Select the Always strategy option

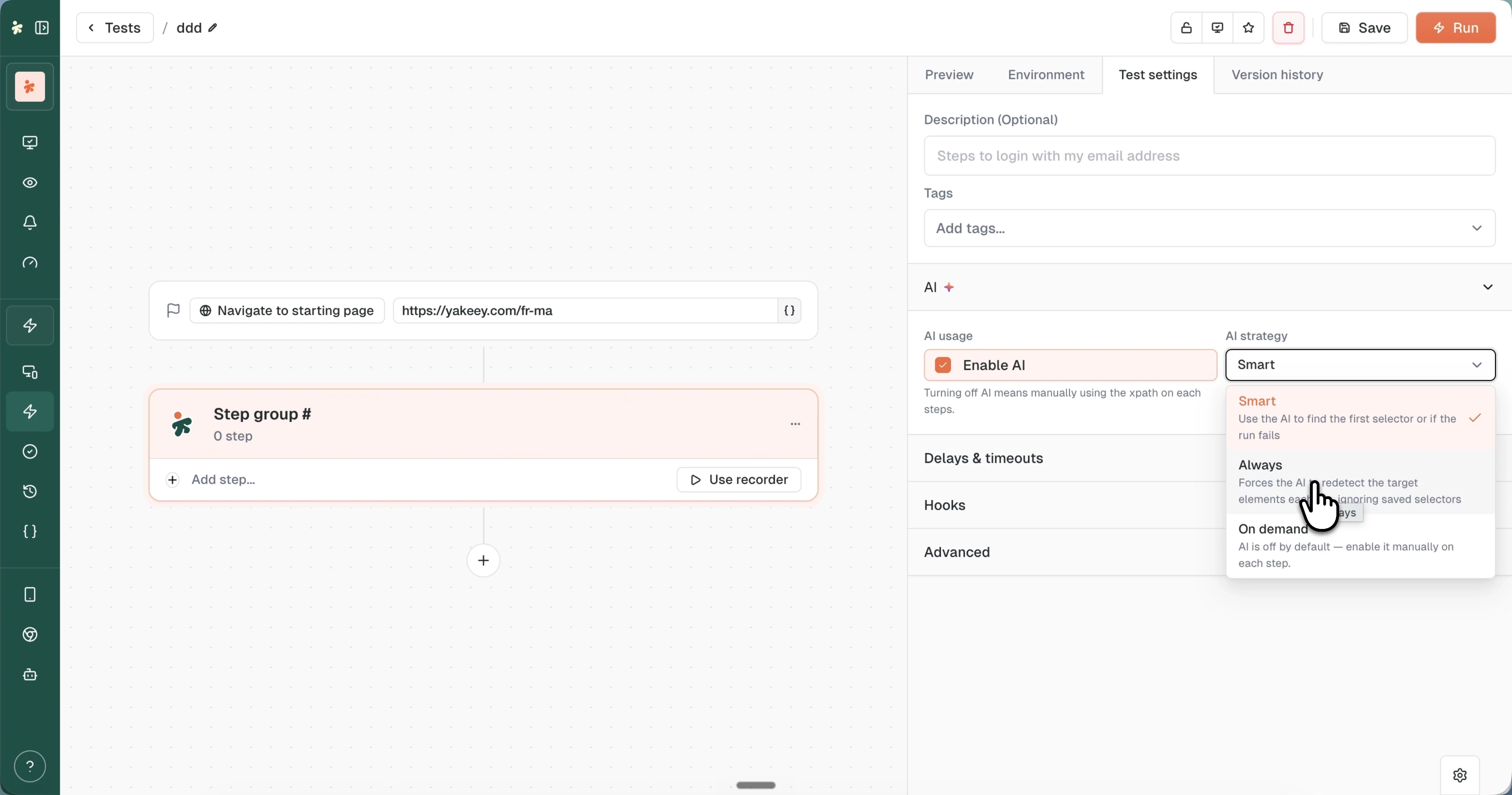pos(1360,482)
